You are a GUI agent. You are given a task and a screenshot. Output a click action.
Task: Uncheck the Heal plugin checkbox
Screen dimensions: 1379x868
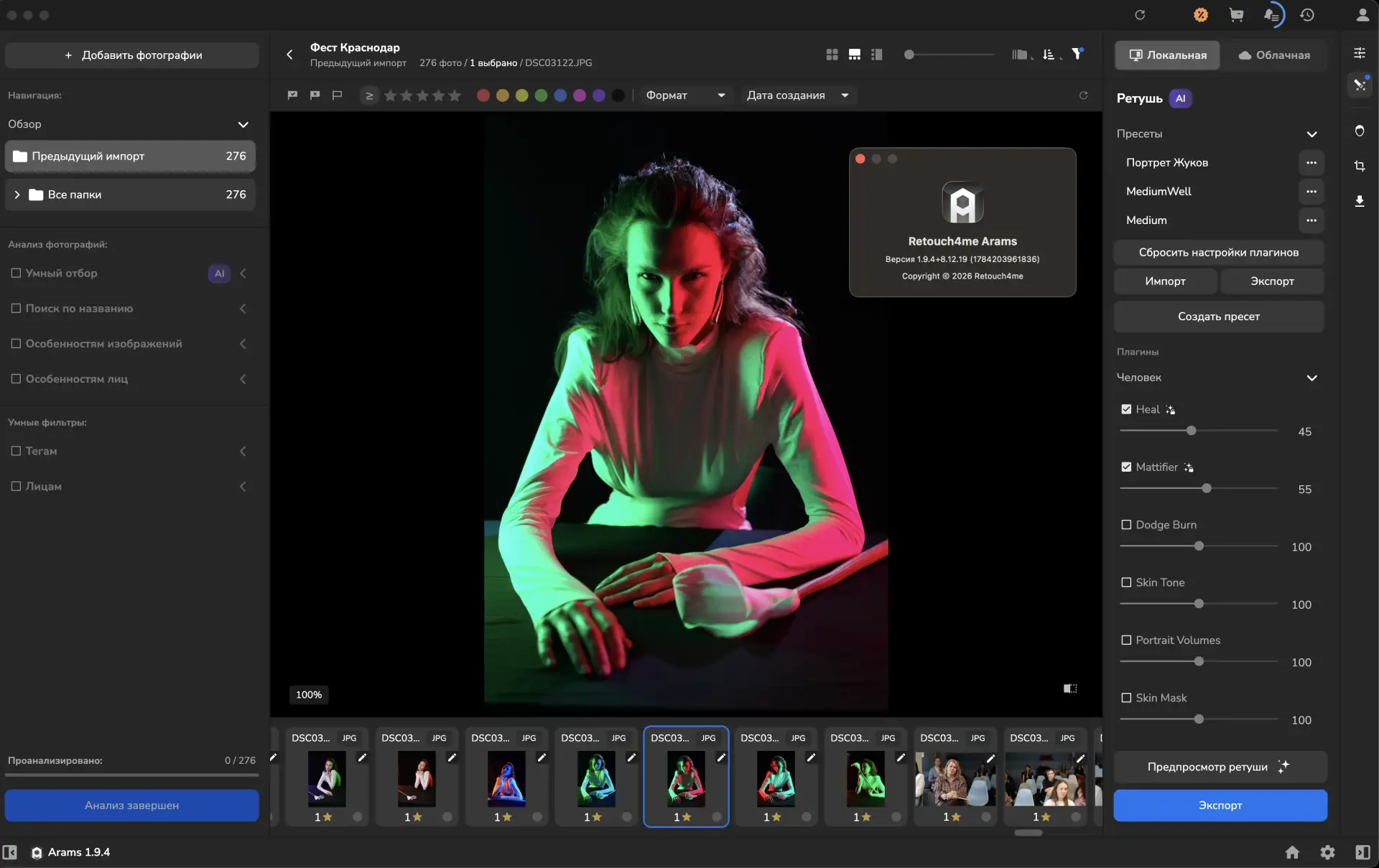click(x=1126, y=409)
